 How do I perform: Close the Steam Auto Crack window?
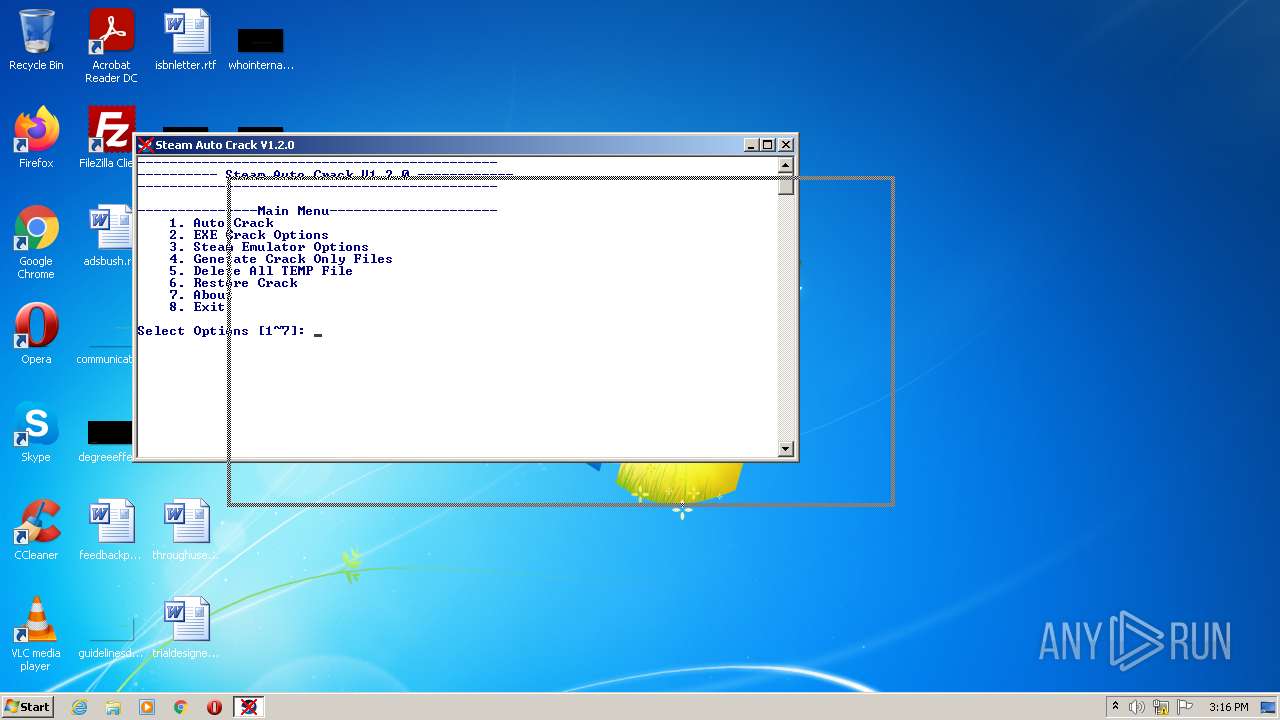click(x=786, y=145)
